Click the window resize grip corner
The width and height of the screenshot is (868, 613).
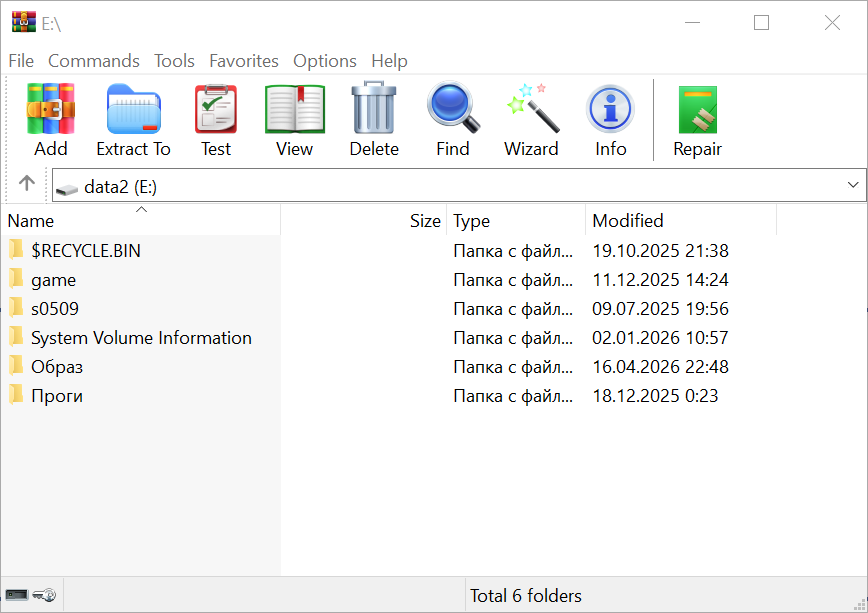[860, 604]
